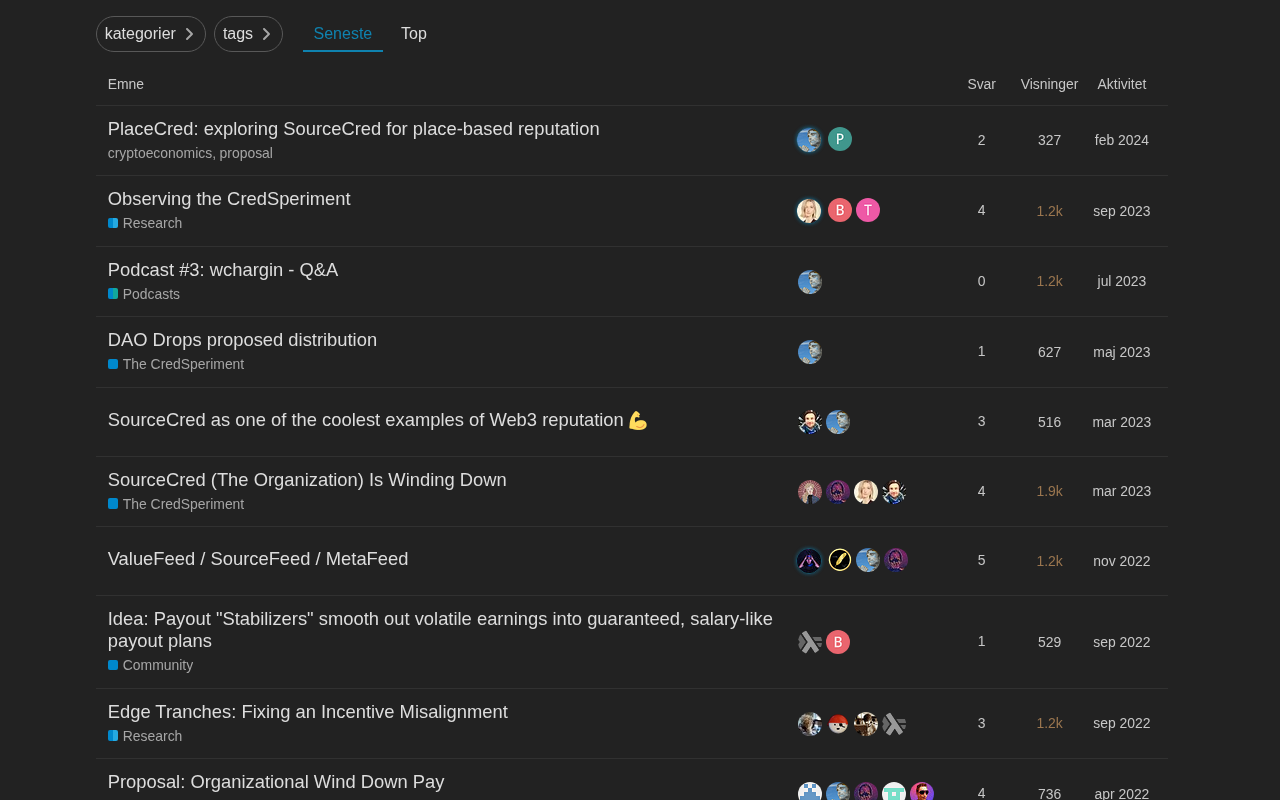
Task: Click first avatar on SourceCred Is Winding Down
Action: click(810, 492)
